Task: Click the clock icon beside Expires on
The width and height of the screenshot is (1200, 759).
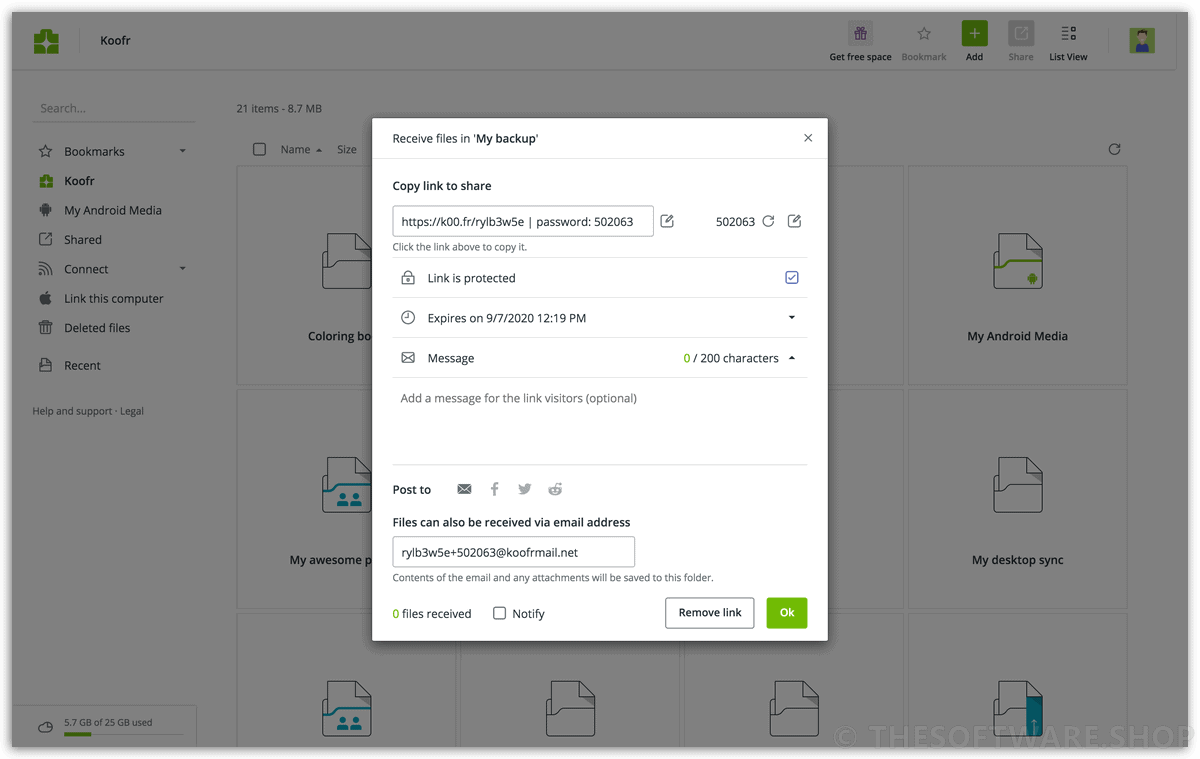Action: 408,318
